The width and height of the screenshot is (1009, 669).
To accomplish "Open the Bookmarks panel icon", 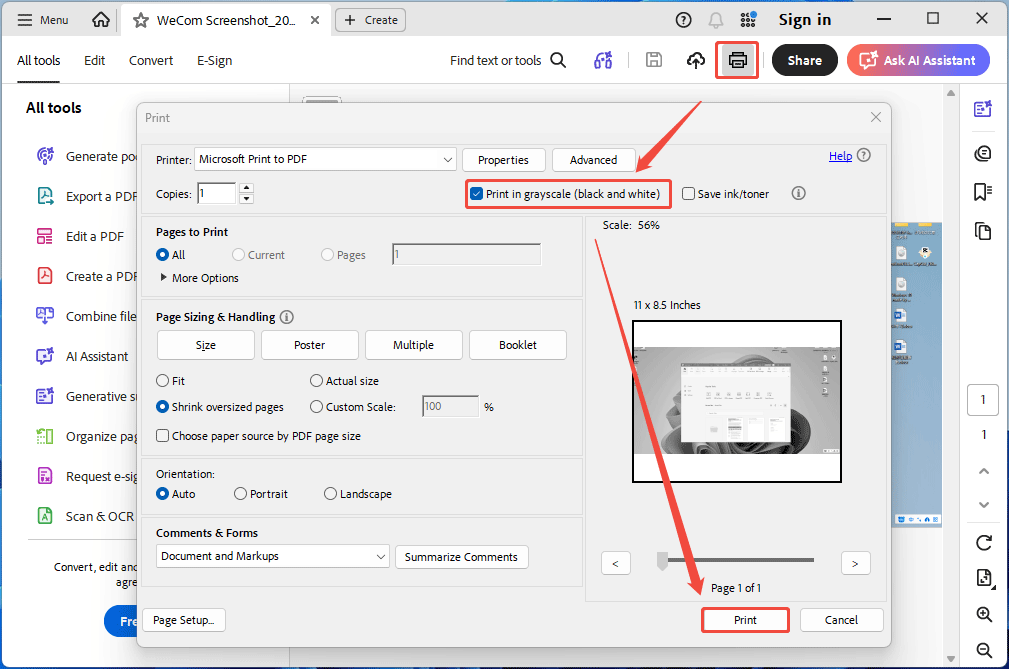I will (983, 191).
